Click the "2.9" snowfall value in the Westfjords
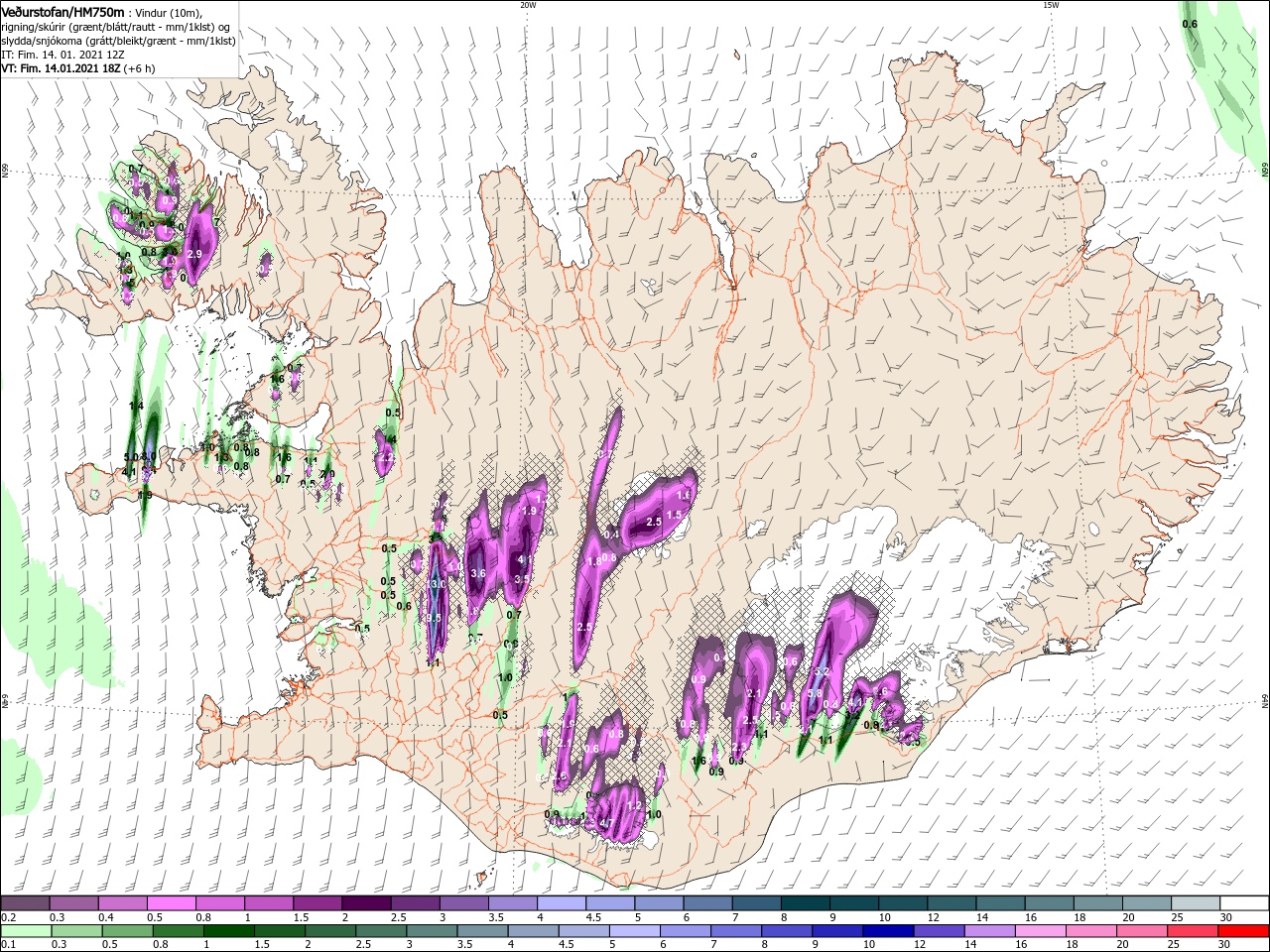This screenshot has width=1270, height=952. click(194, 255)
